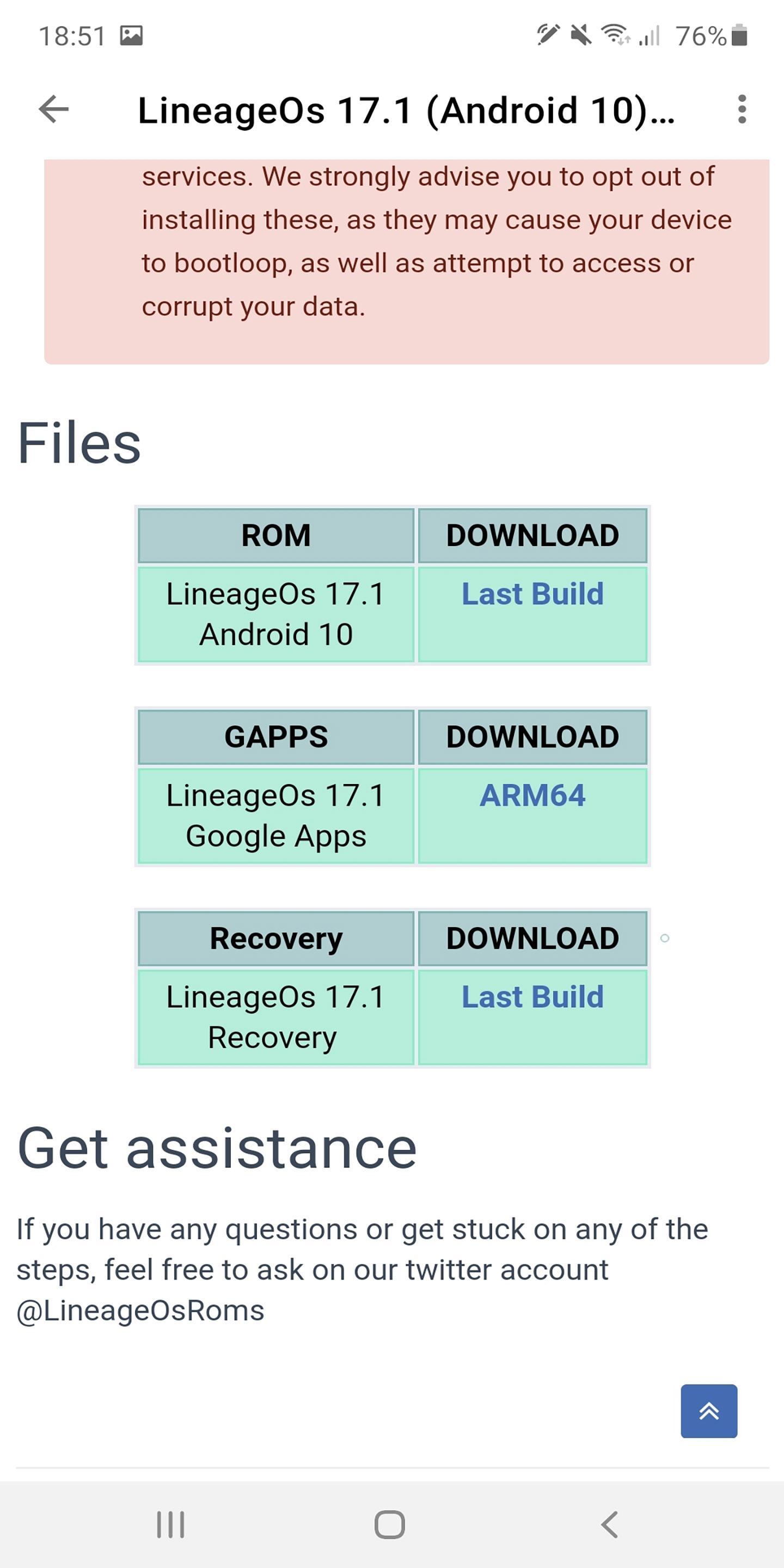784x1568 pixels.
Task: Open the ARM64 GApps download link
Action: click(532, 795)
